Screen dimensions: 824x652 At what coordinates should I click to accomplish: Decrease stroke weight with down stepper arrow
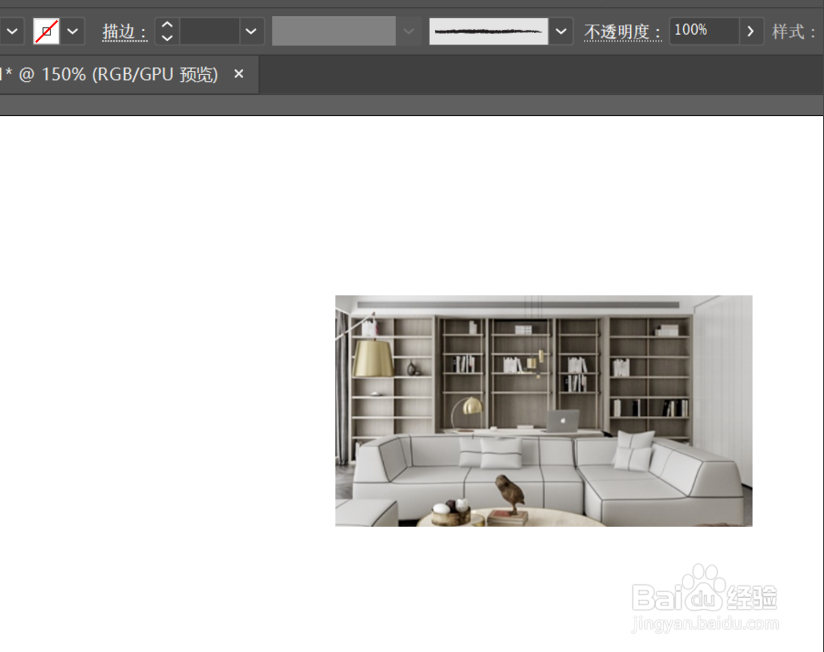[x=167, y=38]
